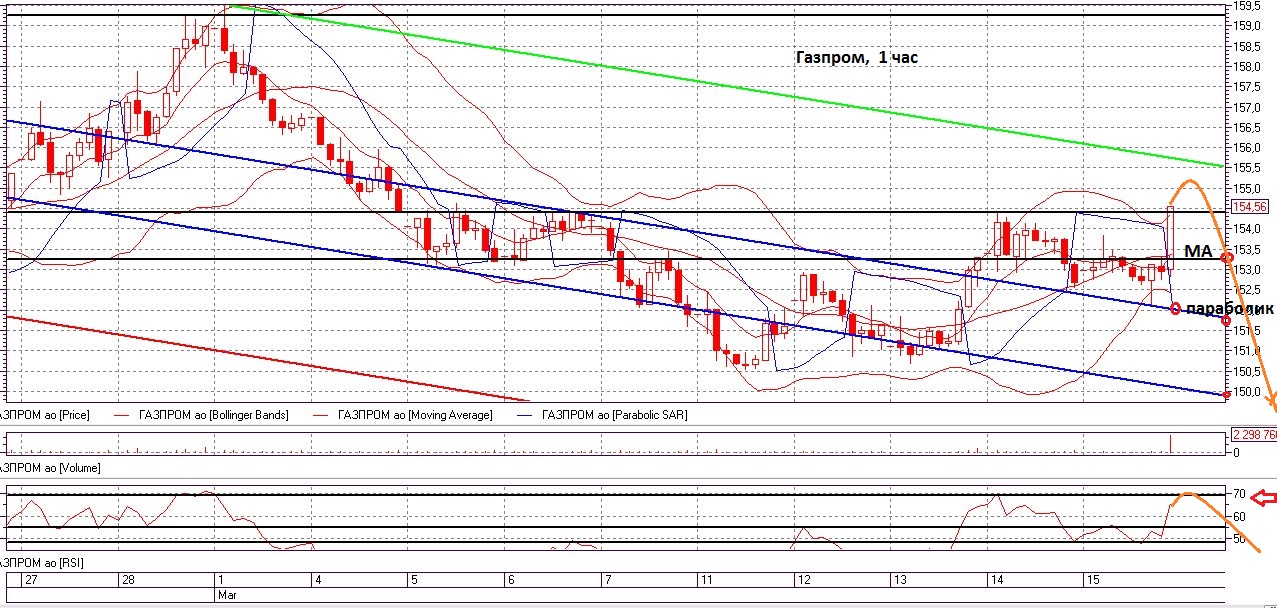Click the red line sample beside Bollinger Bands
The image size is (1277, 608).
(124, 414)
